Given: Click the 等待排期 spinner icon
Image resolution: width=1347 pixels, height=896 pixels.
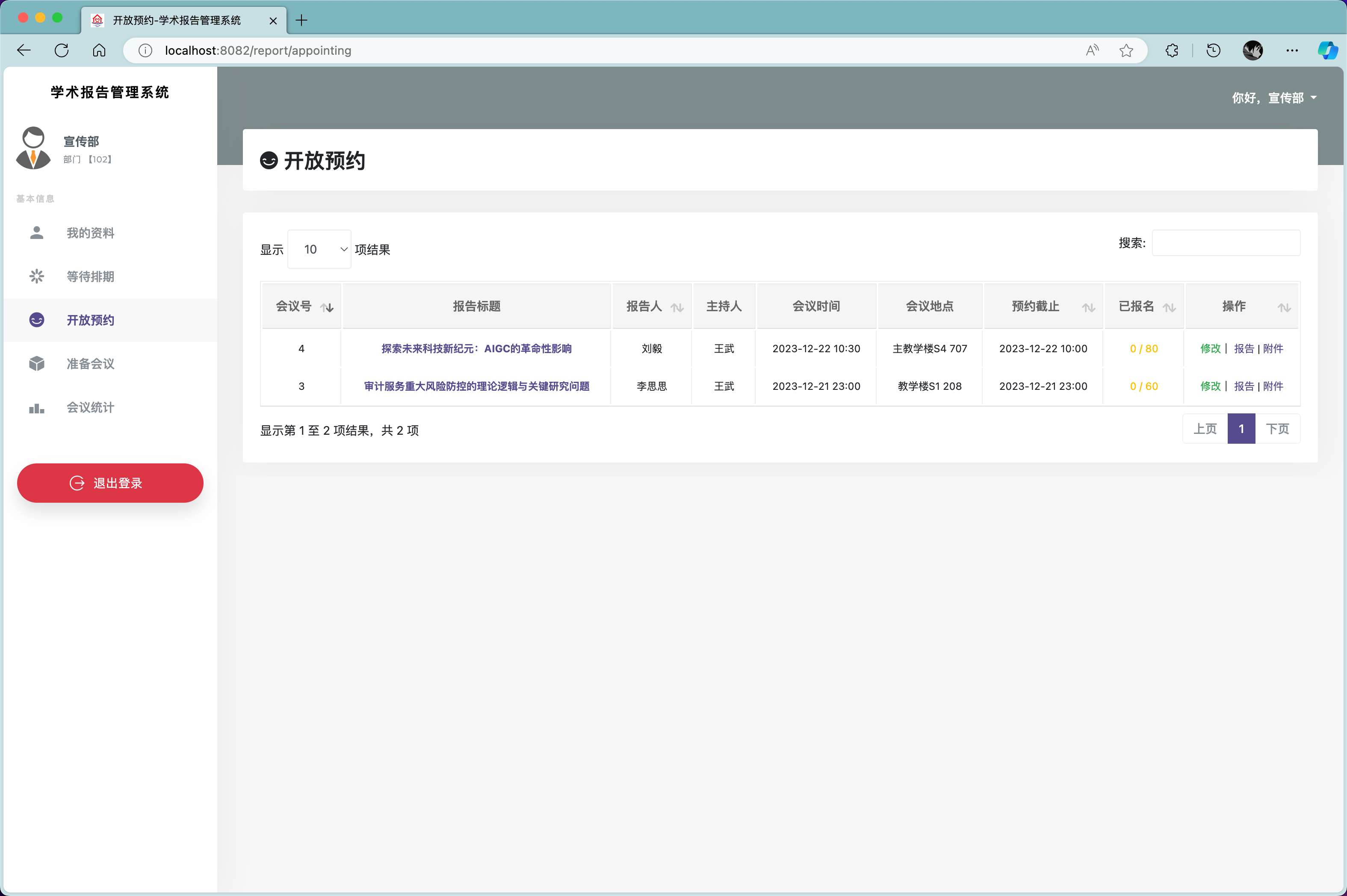Looking at the screenshot, I should point(37,277).
